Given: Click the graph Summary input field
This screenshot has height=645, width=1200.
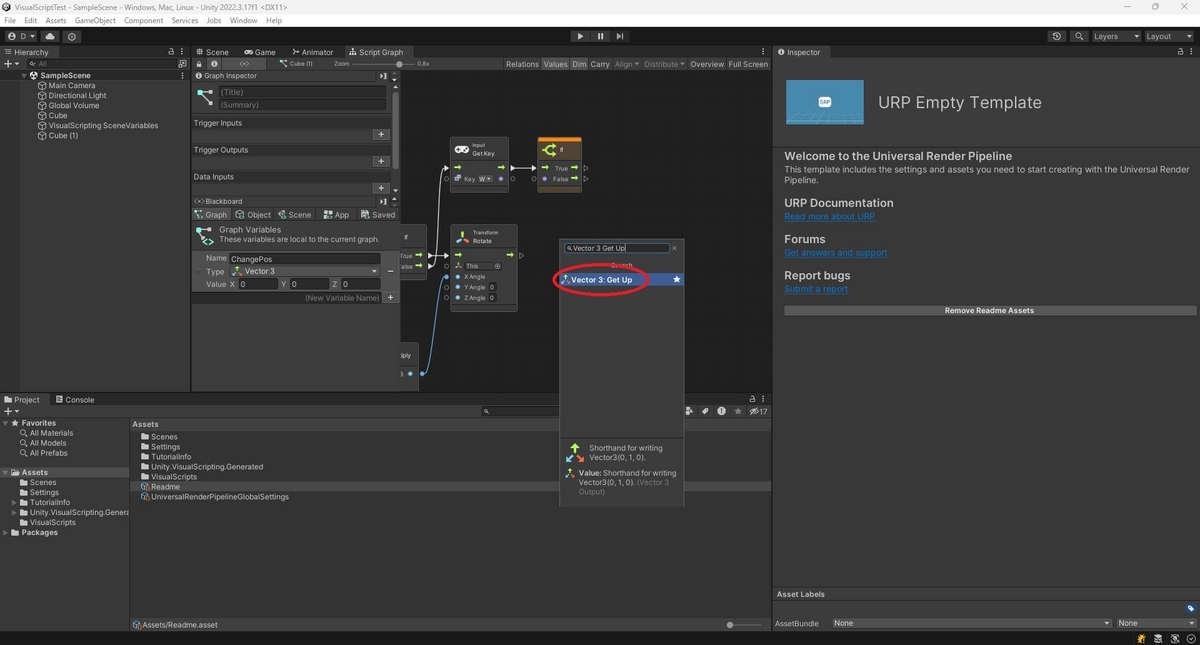Looking at the screenshot, I should pyautogui.click(x=301, y=104).
